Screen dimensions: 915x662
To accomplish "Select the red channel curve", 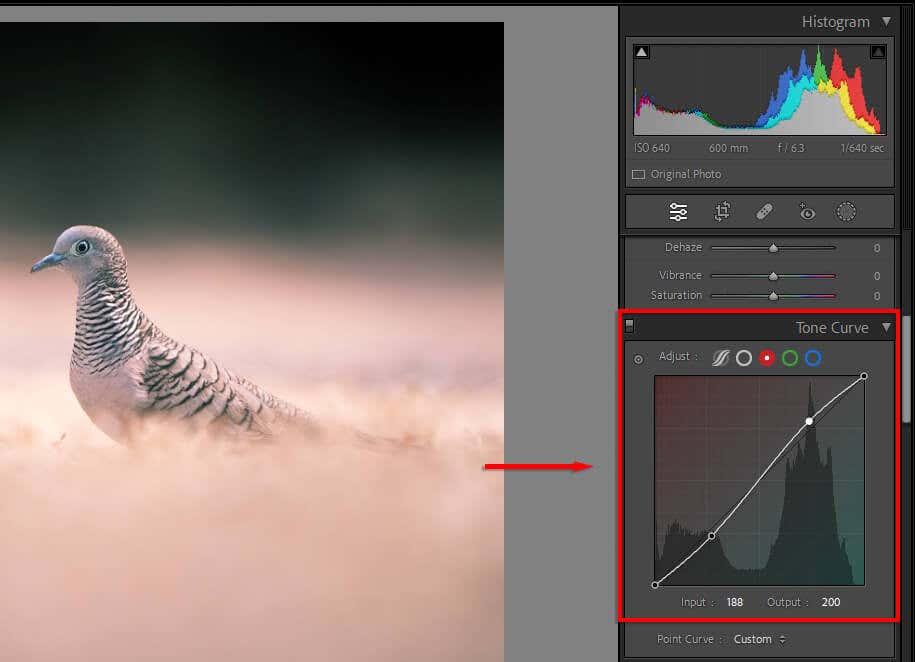I will click(767, 358).
